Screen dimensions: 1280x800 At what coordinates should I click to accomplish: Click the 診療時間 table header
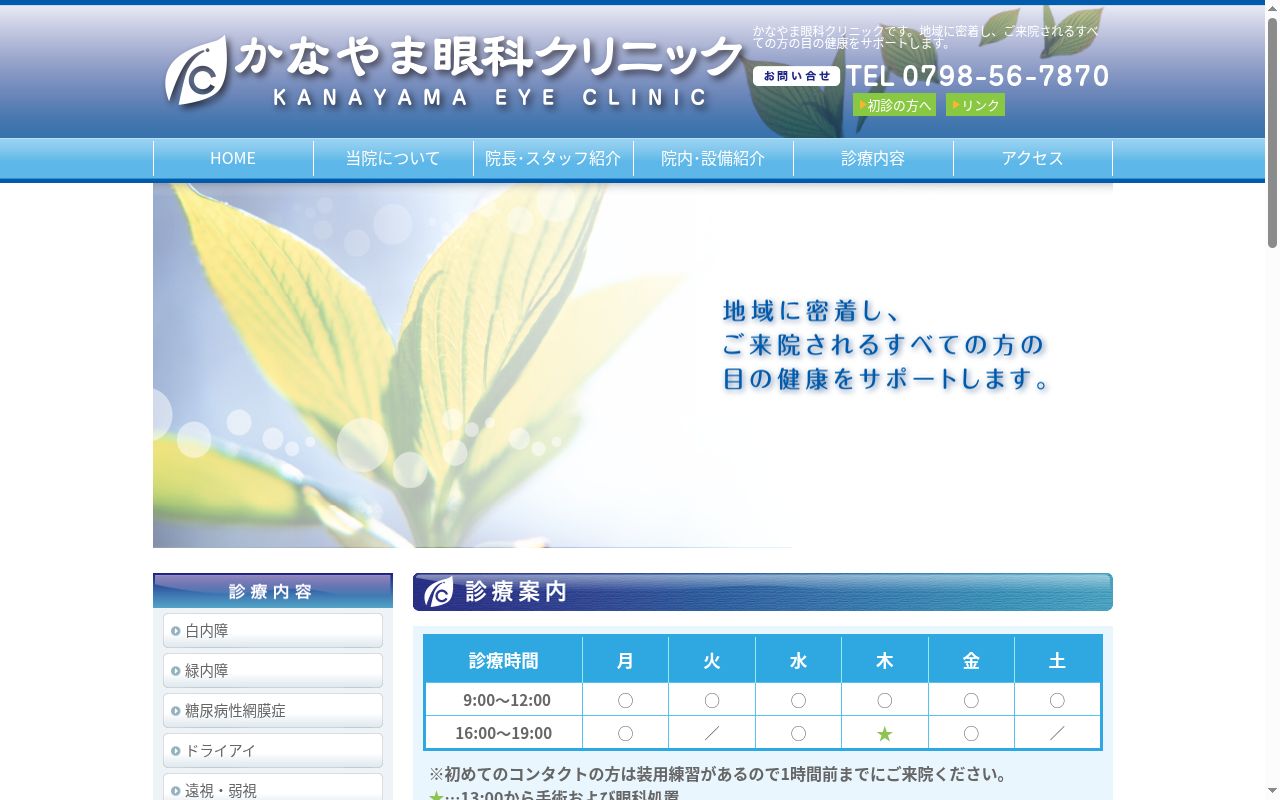click(504, 660)
